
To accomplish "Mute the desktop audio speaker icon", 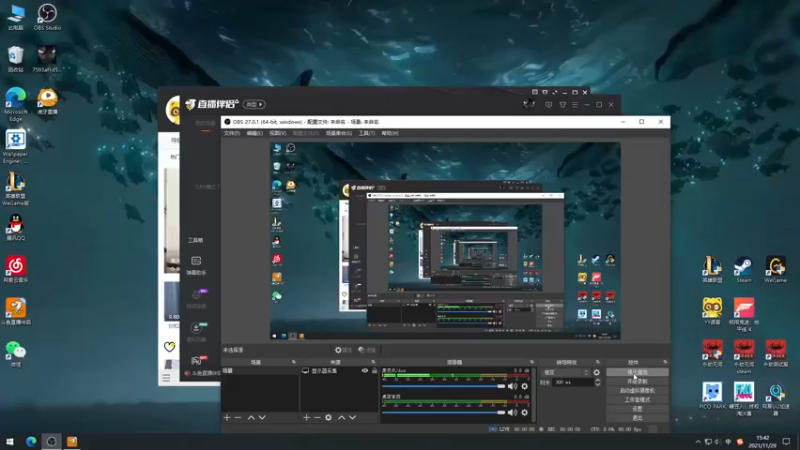I will (512, 412).
